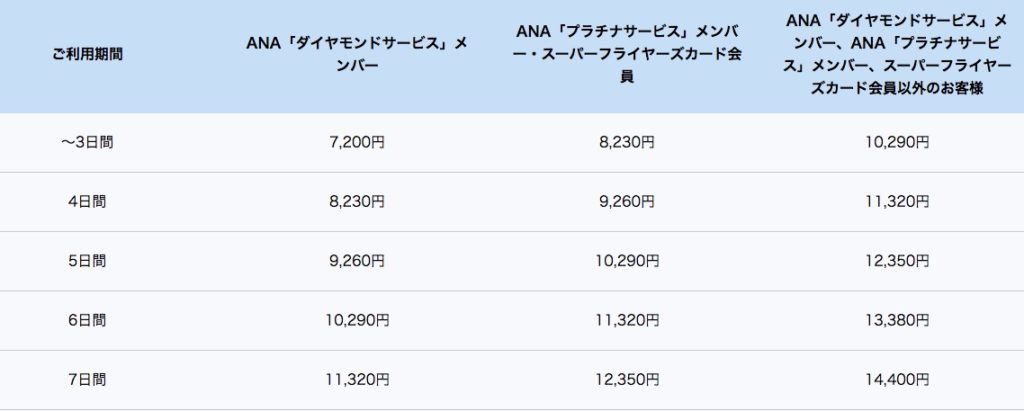The height and width of the screenshot is (411, 1024).
Task: Select 11,320円 in the 7日間 row
Action: 357,379
